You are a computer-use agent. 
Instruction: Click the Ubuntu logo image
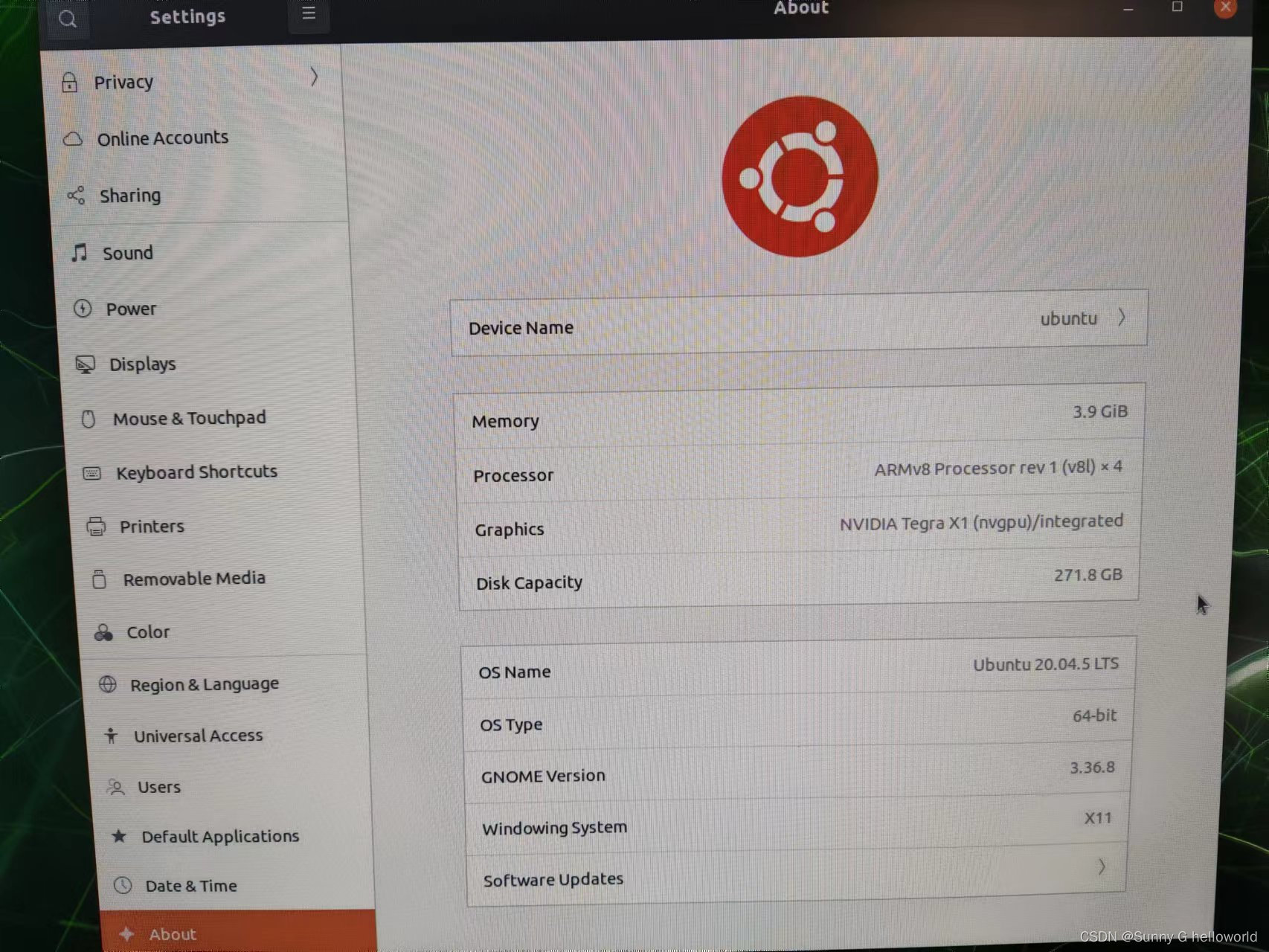(800, 176)
